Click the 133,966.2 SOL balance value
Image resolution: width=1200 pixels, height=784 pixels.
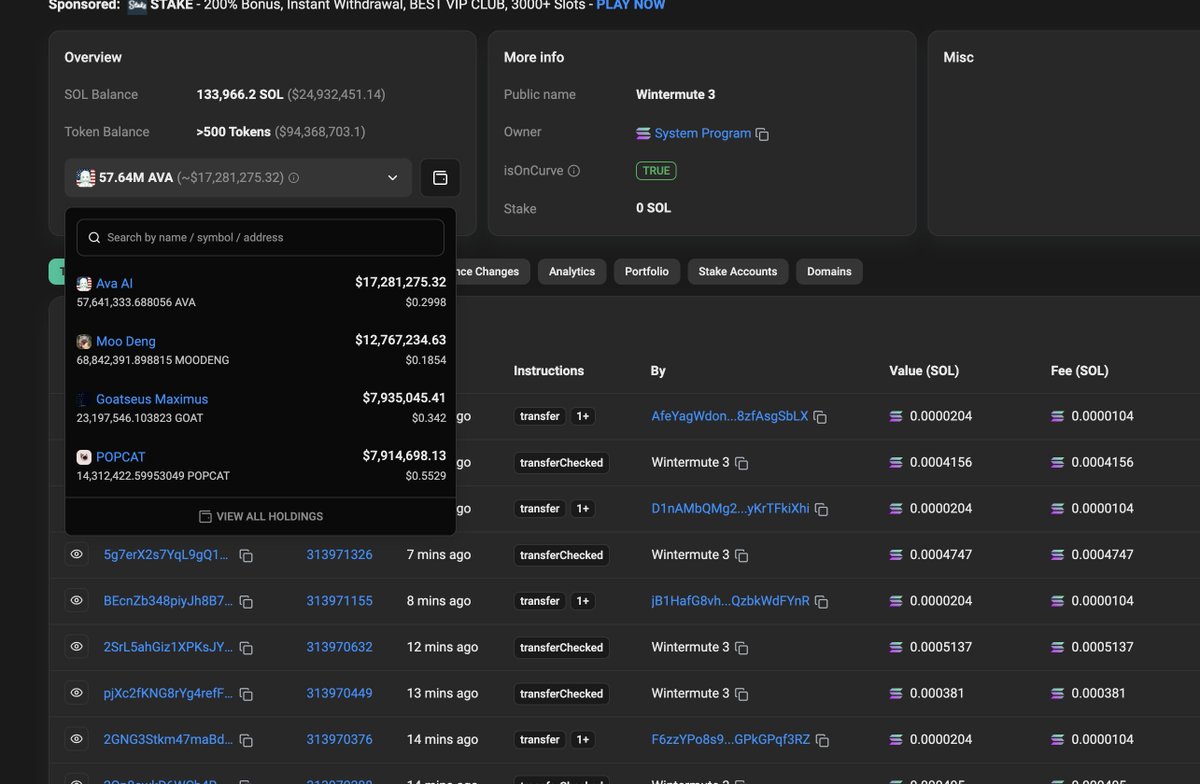pos(240,95)
